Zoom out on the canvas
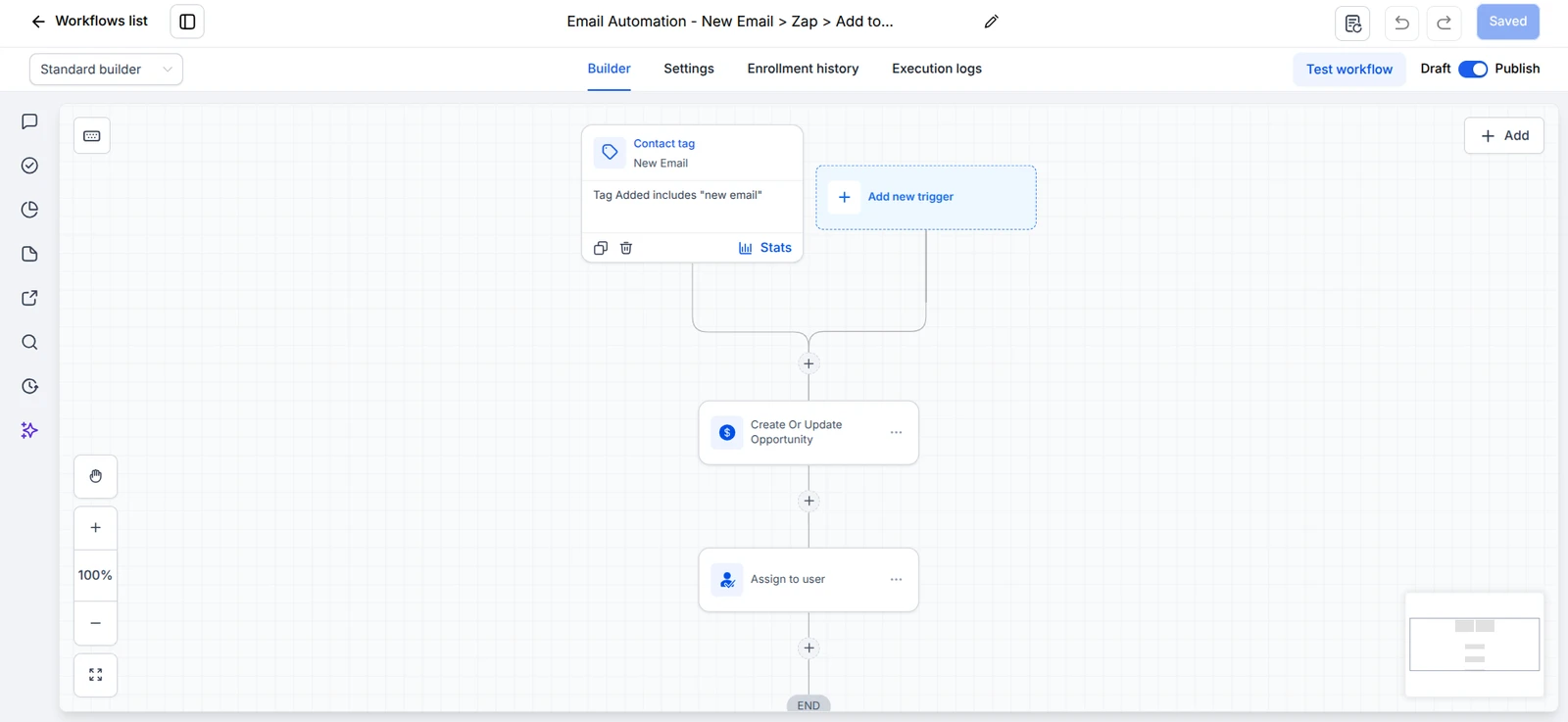This screenshot has width=1568, height=722. (96, 623)
